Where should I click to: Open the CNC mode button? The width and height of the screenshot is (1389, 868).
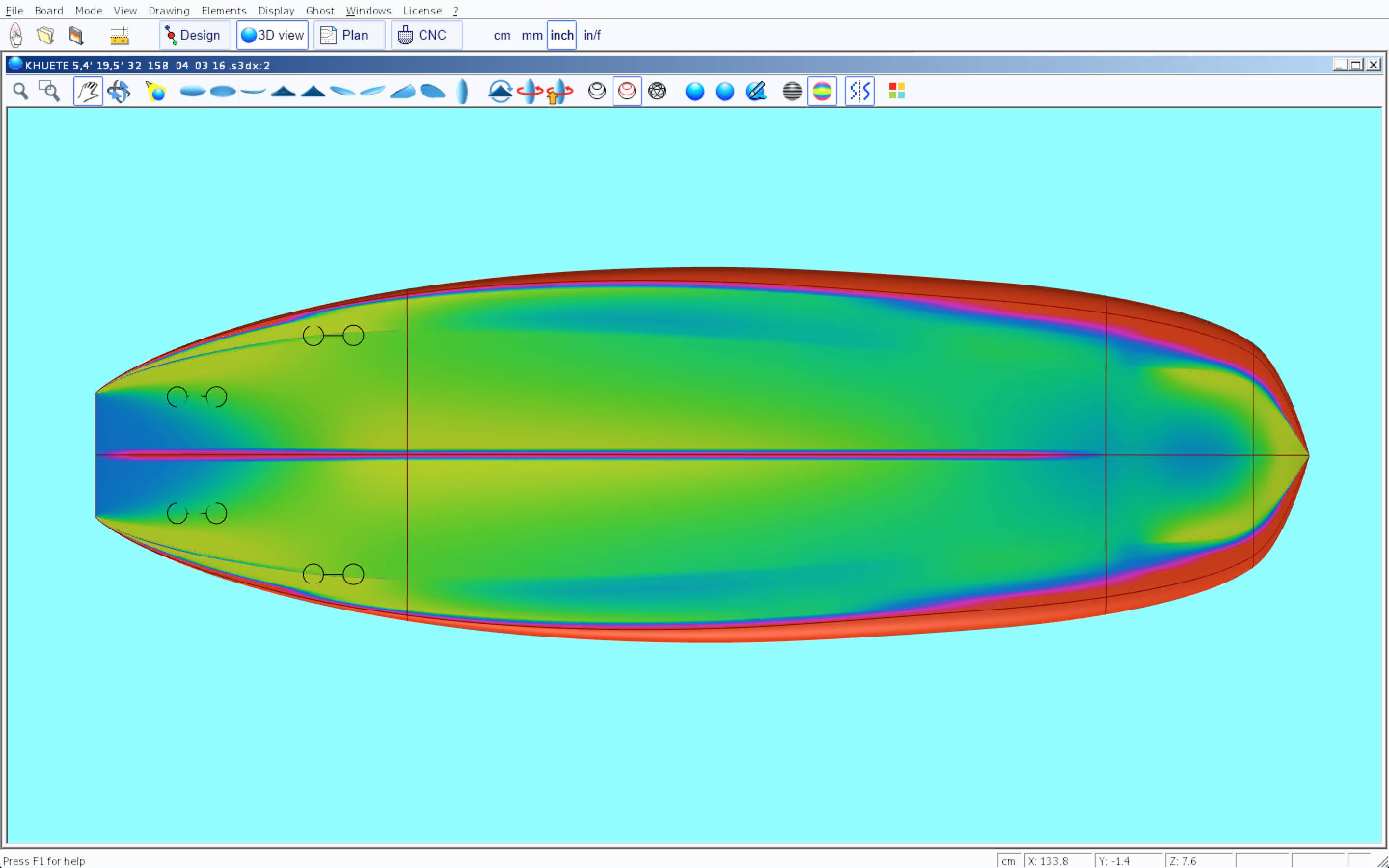(x=426, y=36)
